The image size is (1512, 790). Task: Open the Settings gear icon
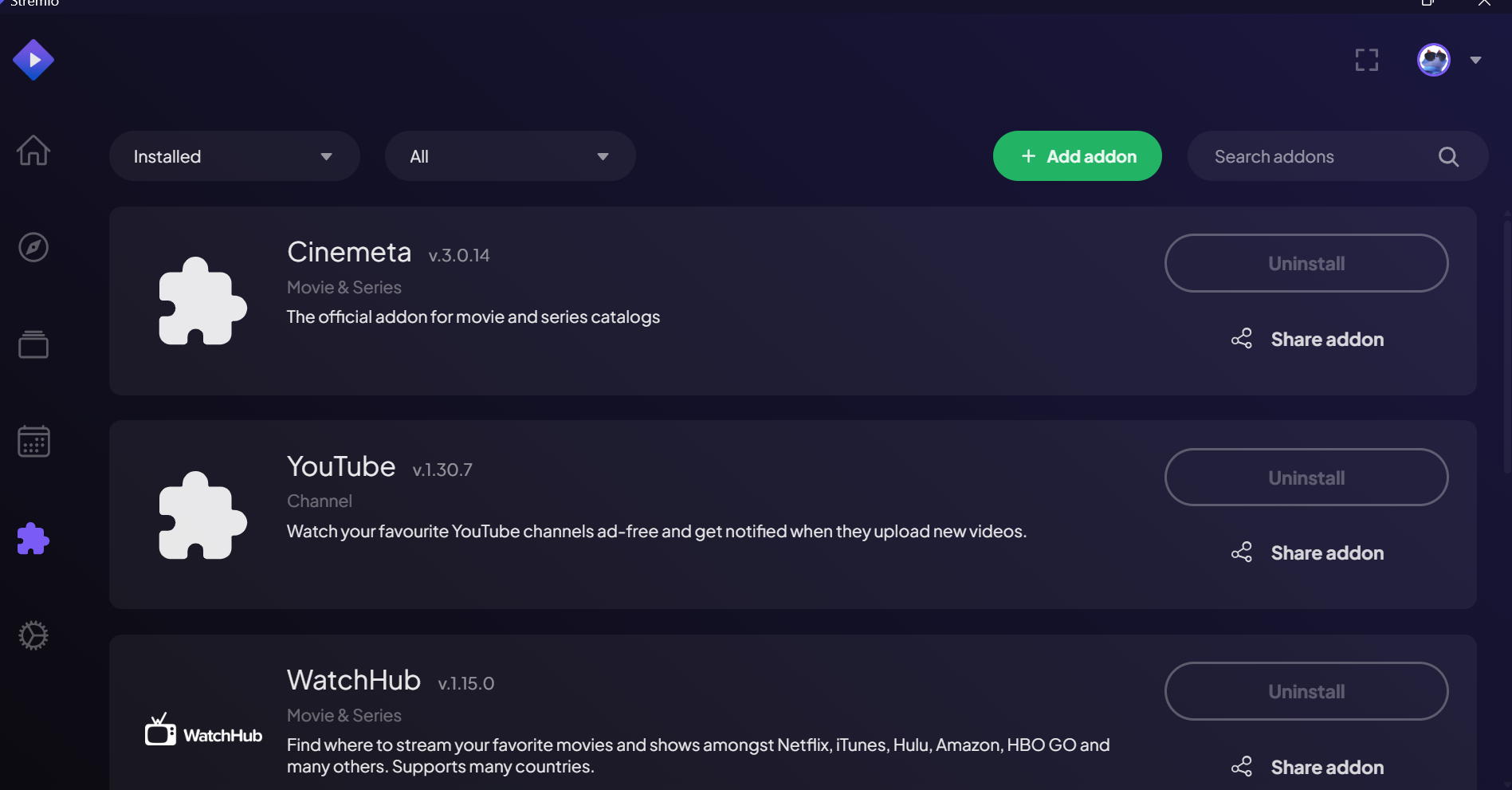[33, 635]
